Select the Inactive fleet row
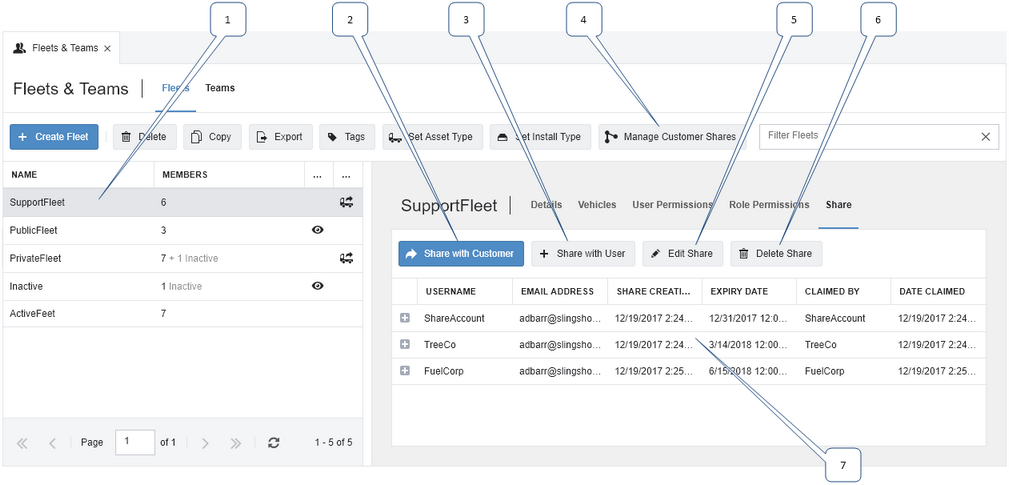Screen dimensions: 1009x485 pyautogui.click(x=183, y=286)
